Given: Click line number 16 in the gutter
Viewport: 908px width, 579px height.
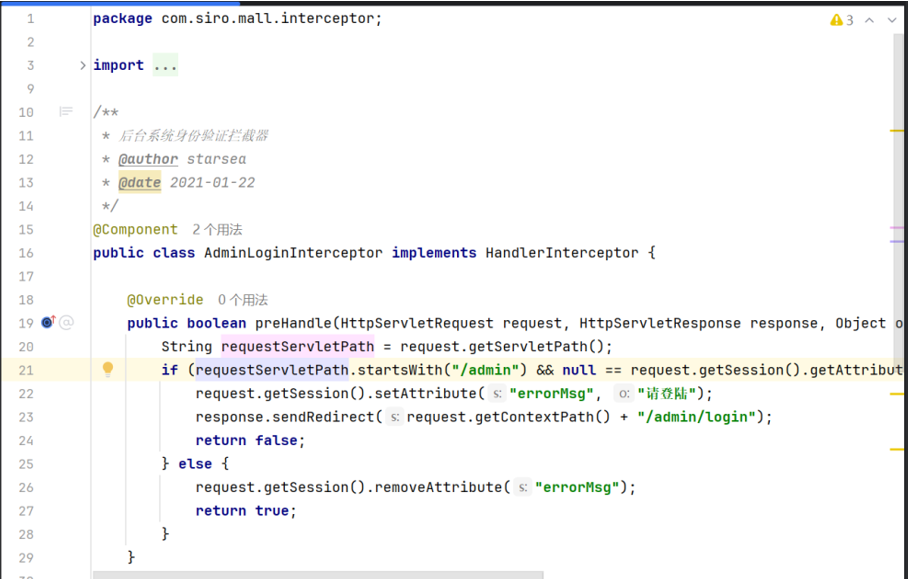Looking at the screenshot, I should (x=26, y=253).
